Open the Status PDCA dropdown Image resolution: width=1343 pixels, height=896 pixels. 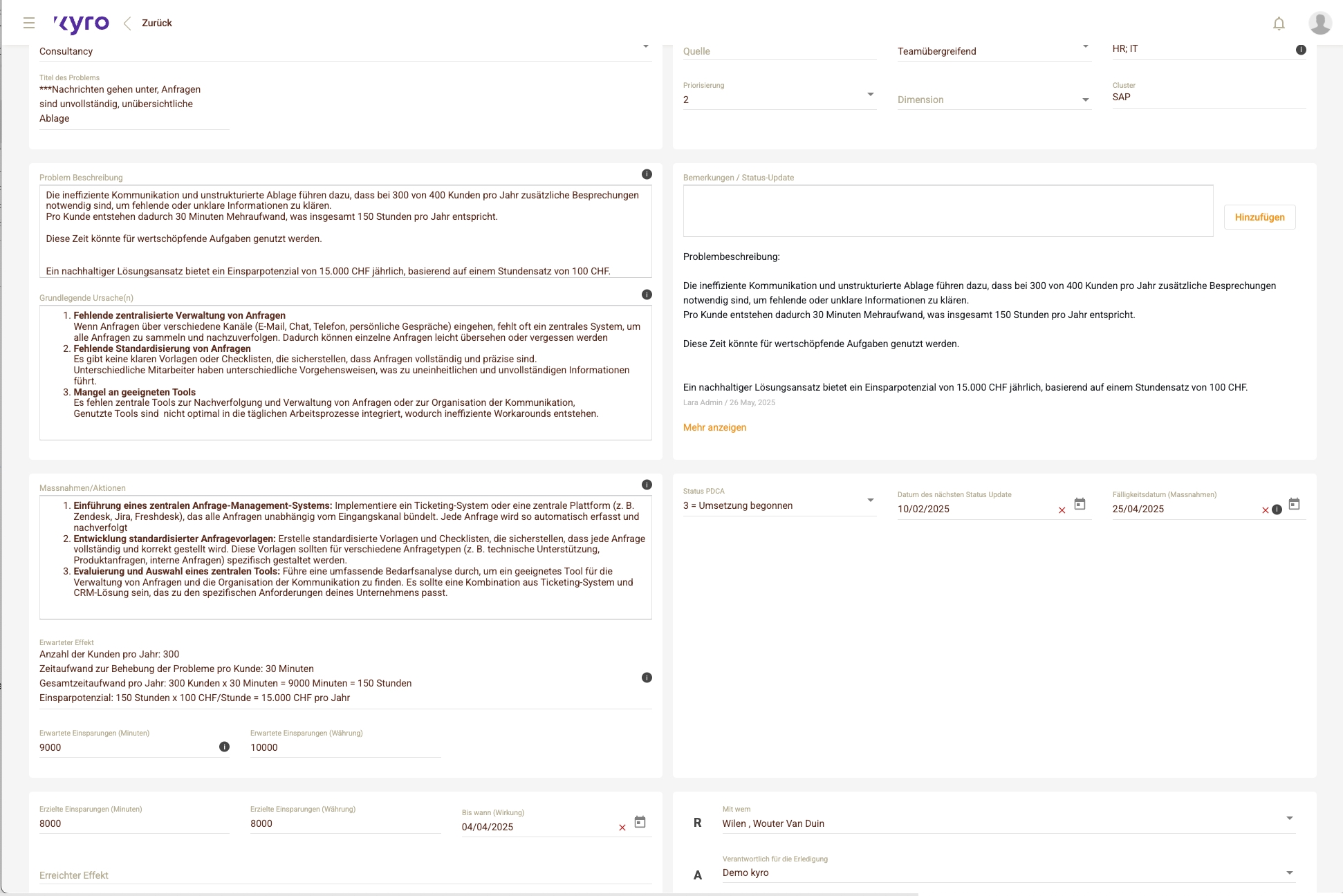click(x=870, y=501)
